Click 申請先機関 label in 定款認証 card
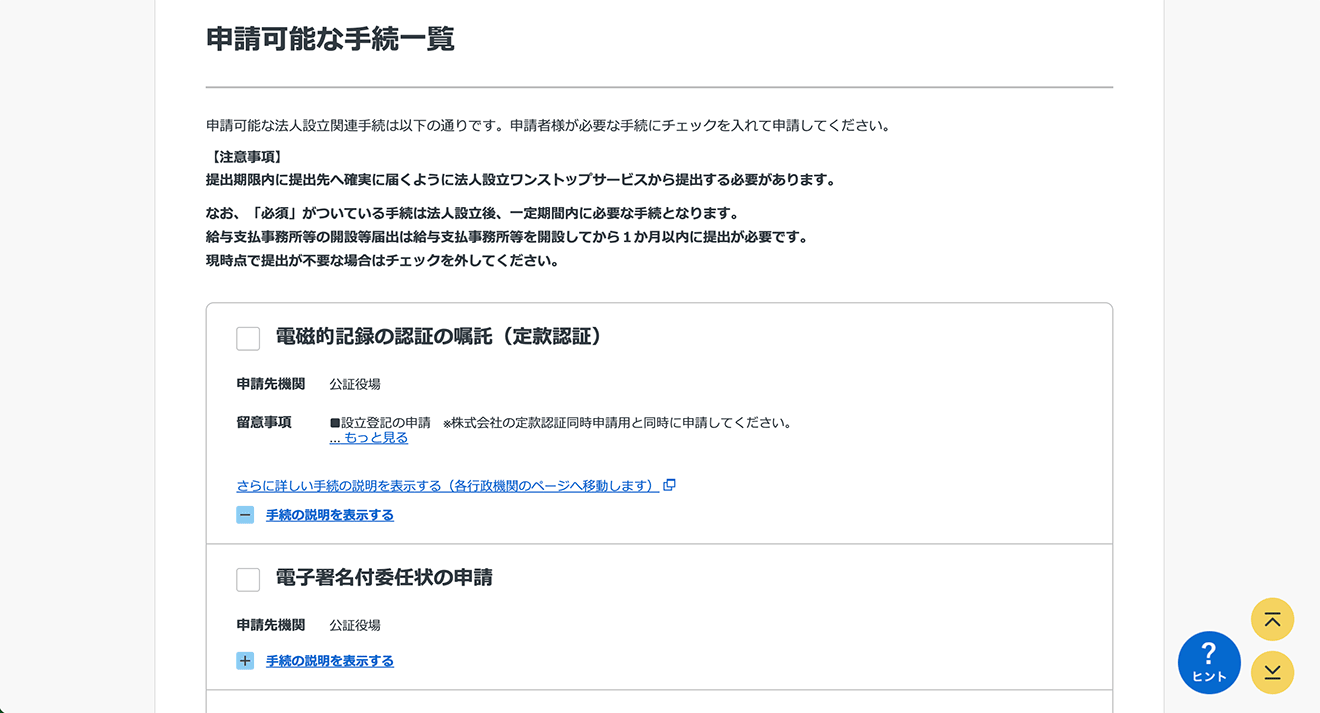 [x=271, y=384]
